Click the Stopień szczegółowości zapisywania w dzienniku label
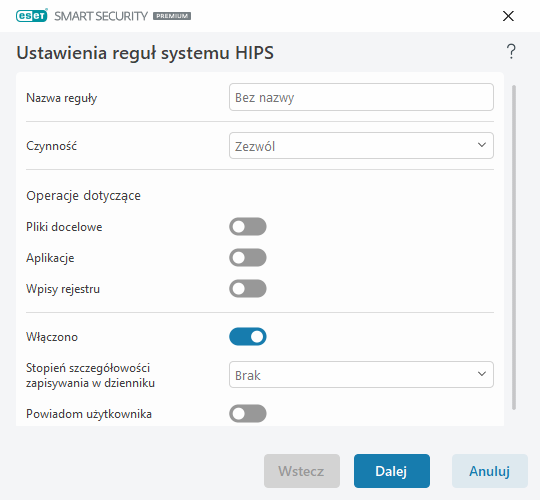This screenshot has width=540, height=500. [90, 375]
